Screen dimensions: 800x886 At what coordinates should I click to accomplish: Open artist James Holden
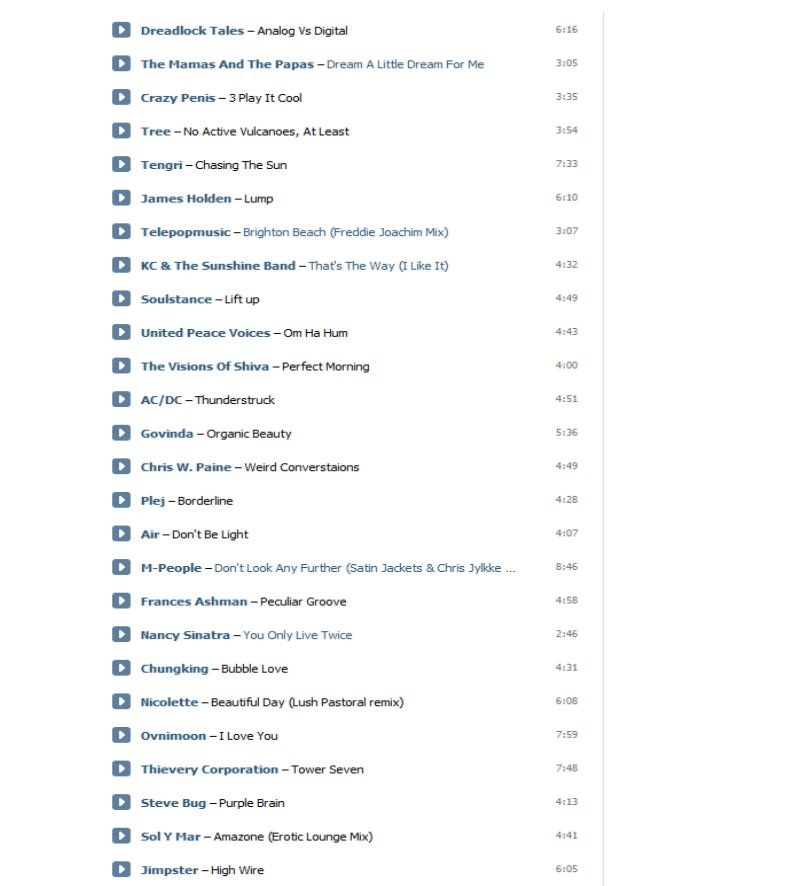click(186, 198)
